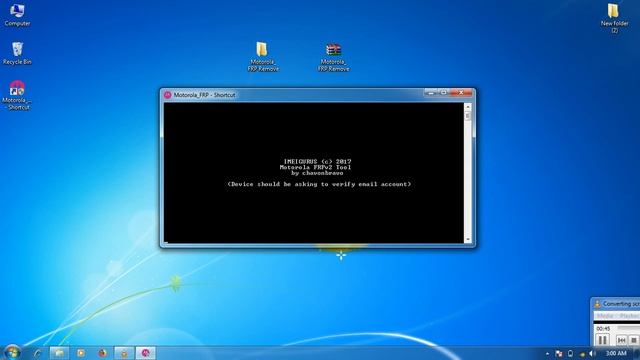Pause playback in the VLC window
Image resolution: width=640 pixels, height=360 pixels.
(602, 340)
